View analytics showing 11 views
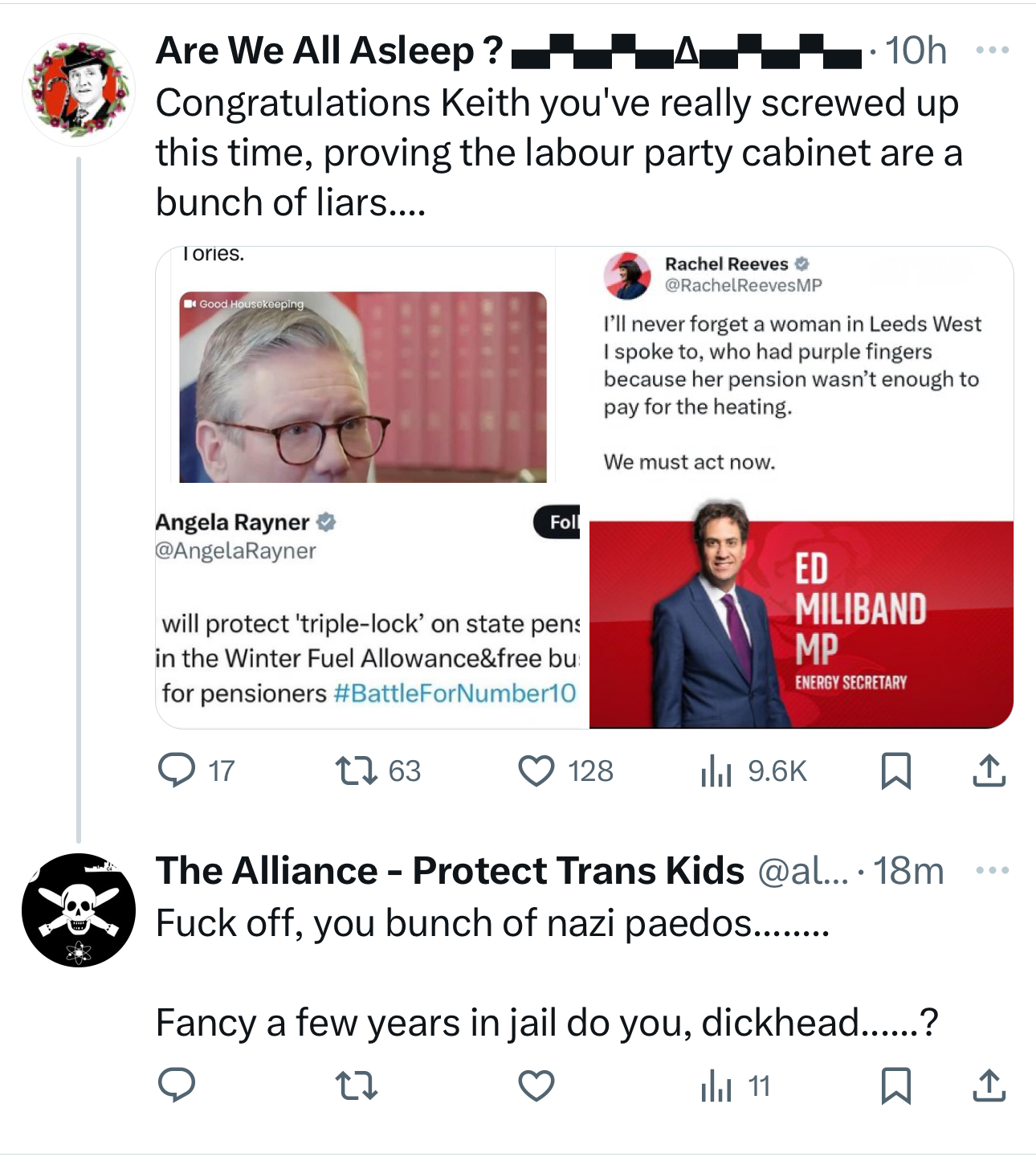Screen dimensions: 1036x1161 pyautogui.click(x=716, y=1087)
